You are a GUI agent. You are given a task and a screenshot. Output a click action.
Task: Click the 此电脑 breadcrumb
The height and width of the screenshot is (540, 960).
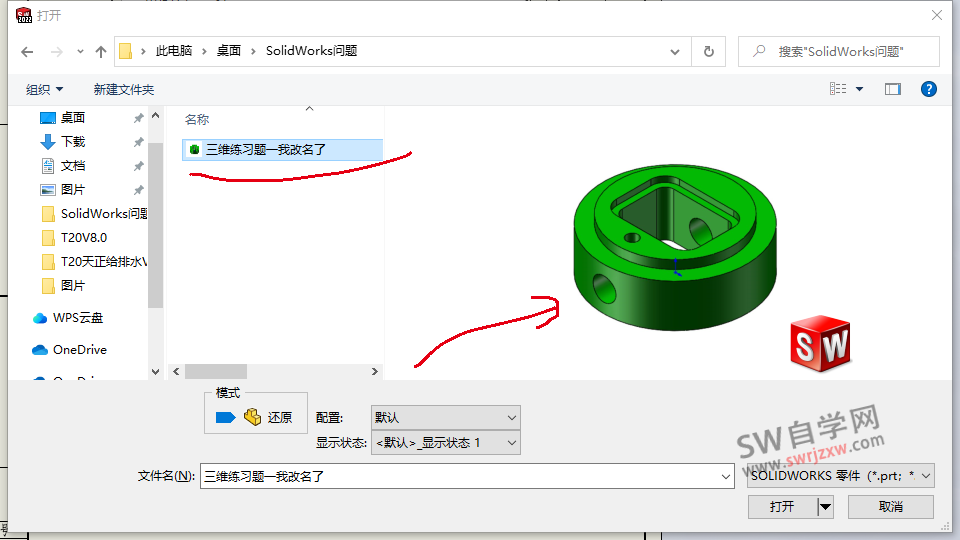(174, 51)
